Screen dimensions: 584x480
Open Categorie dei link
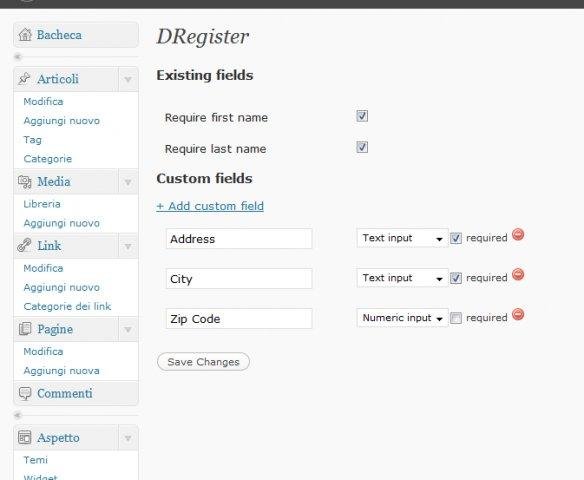click(x=67, y=306)
